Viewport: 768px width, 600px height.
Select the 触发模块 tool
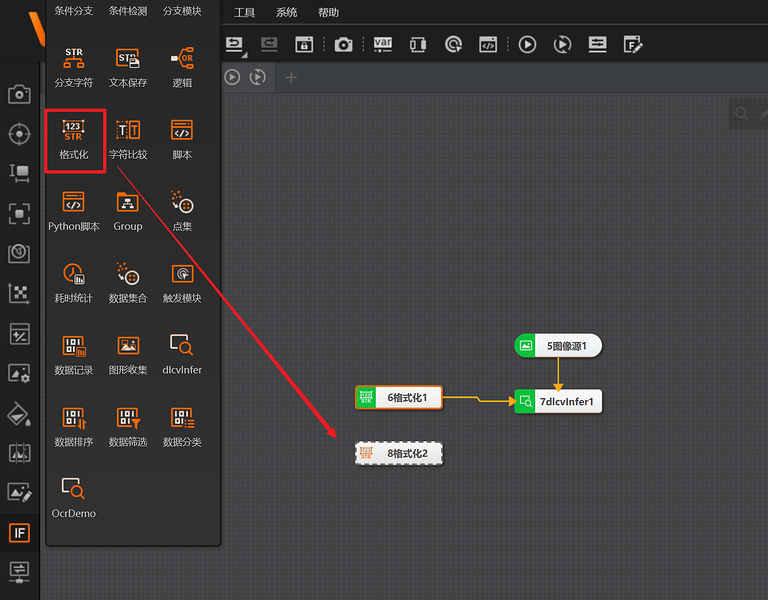[182, 283]
